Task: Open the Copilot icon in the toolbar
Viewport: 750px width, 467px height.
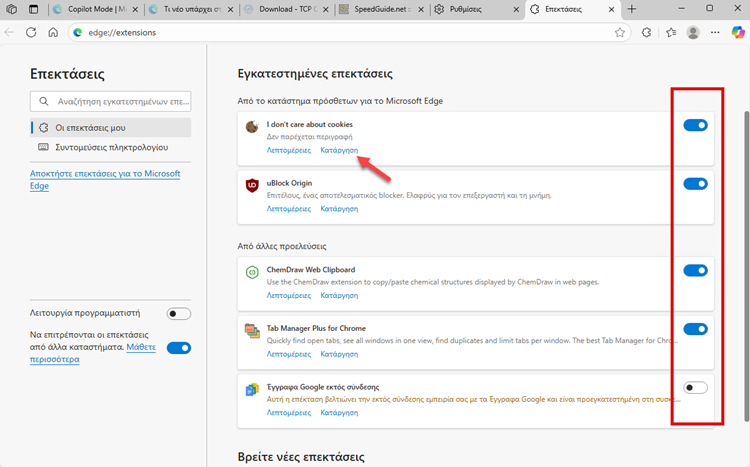Action: pyautogui.click(x=740, y=32)
